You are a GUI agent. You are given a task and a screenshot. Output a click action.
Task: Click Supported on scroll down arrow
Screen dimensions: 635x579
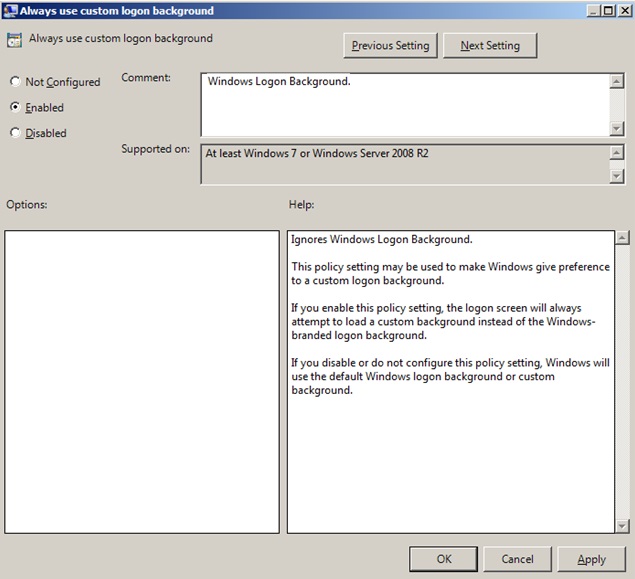point(616,176)
